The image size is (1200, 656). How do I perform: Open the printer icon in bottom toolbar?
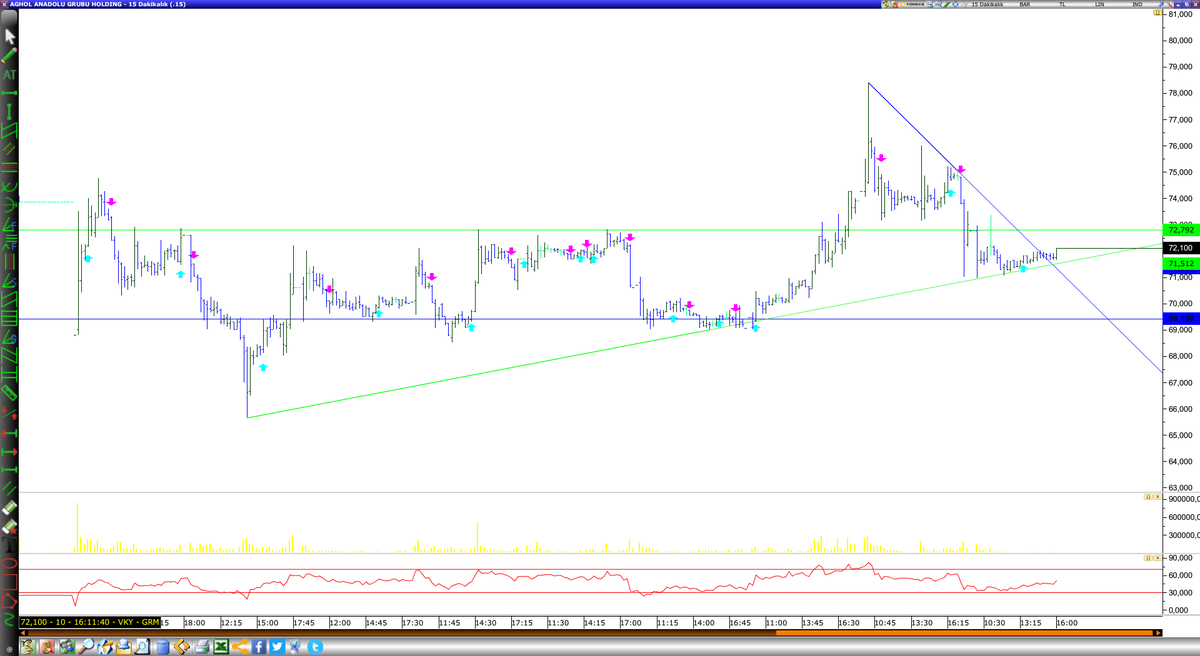coord(201,646)
